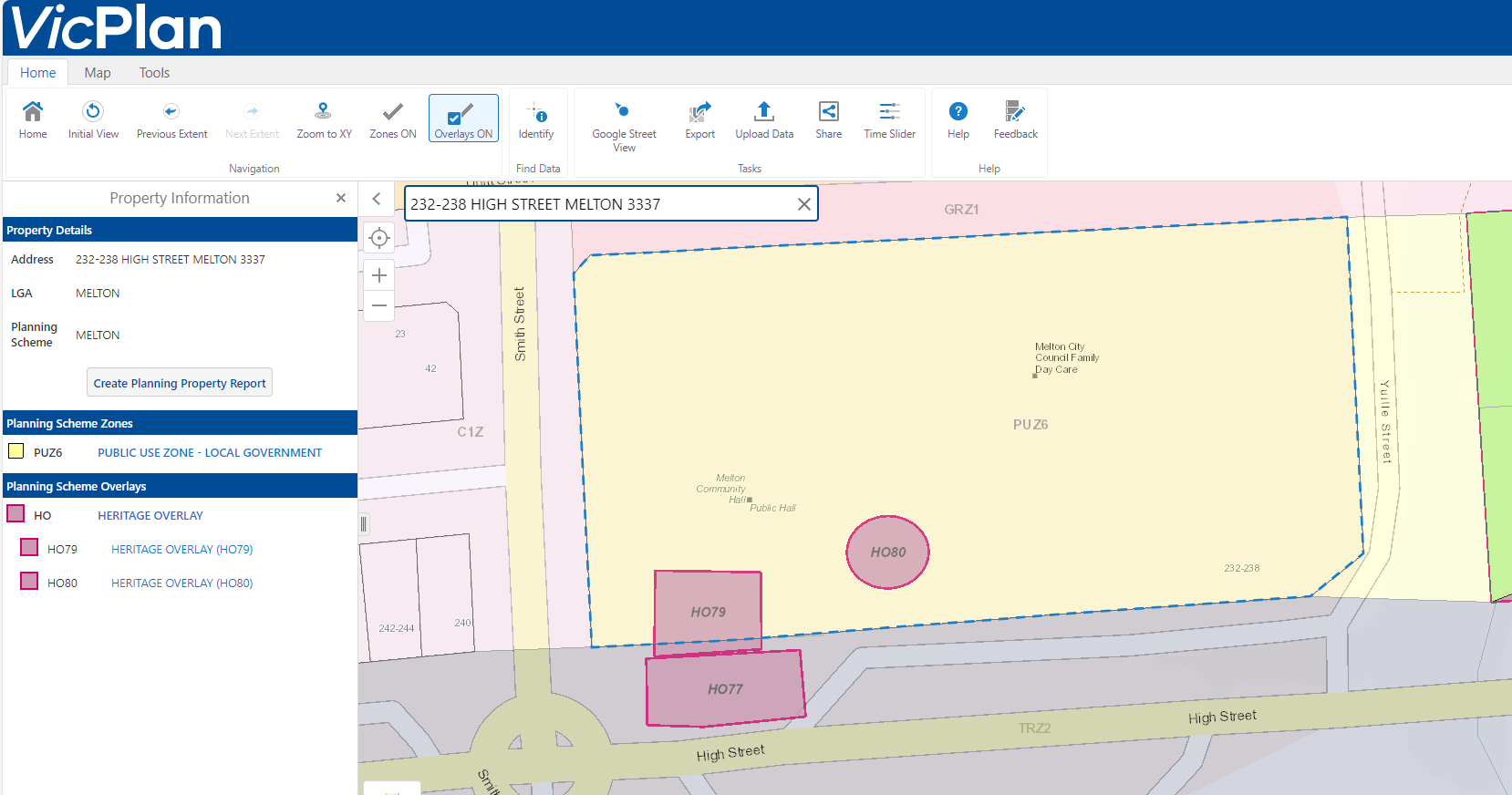Click the C1Z zone label on map
Screen dimensions: 1512x795
(471, 432)
